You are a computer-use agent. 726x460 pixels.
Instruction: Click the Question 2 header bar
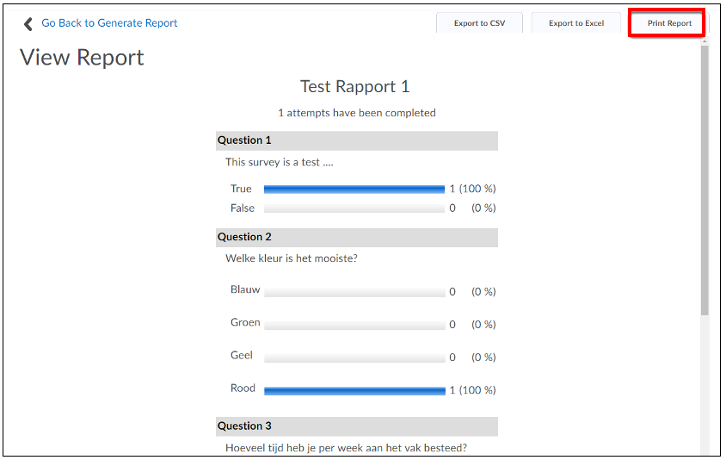[x=357, y=237]
